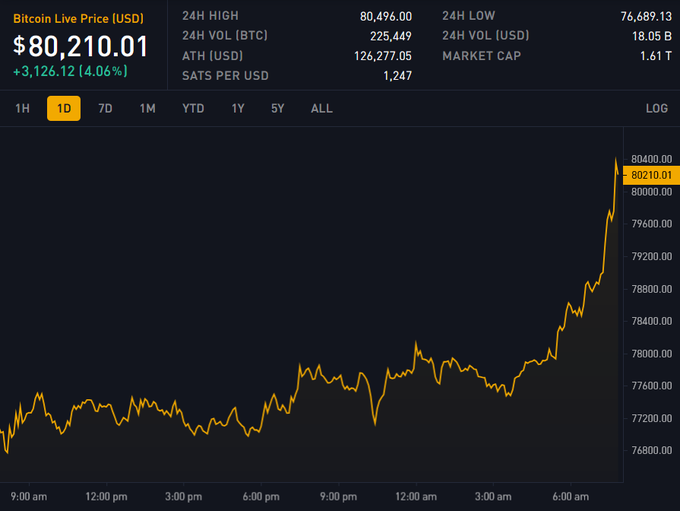Click the 24H VOL (BTC) label
The height and width of the screenshot is (511, 680).
coord(225,36)
